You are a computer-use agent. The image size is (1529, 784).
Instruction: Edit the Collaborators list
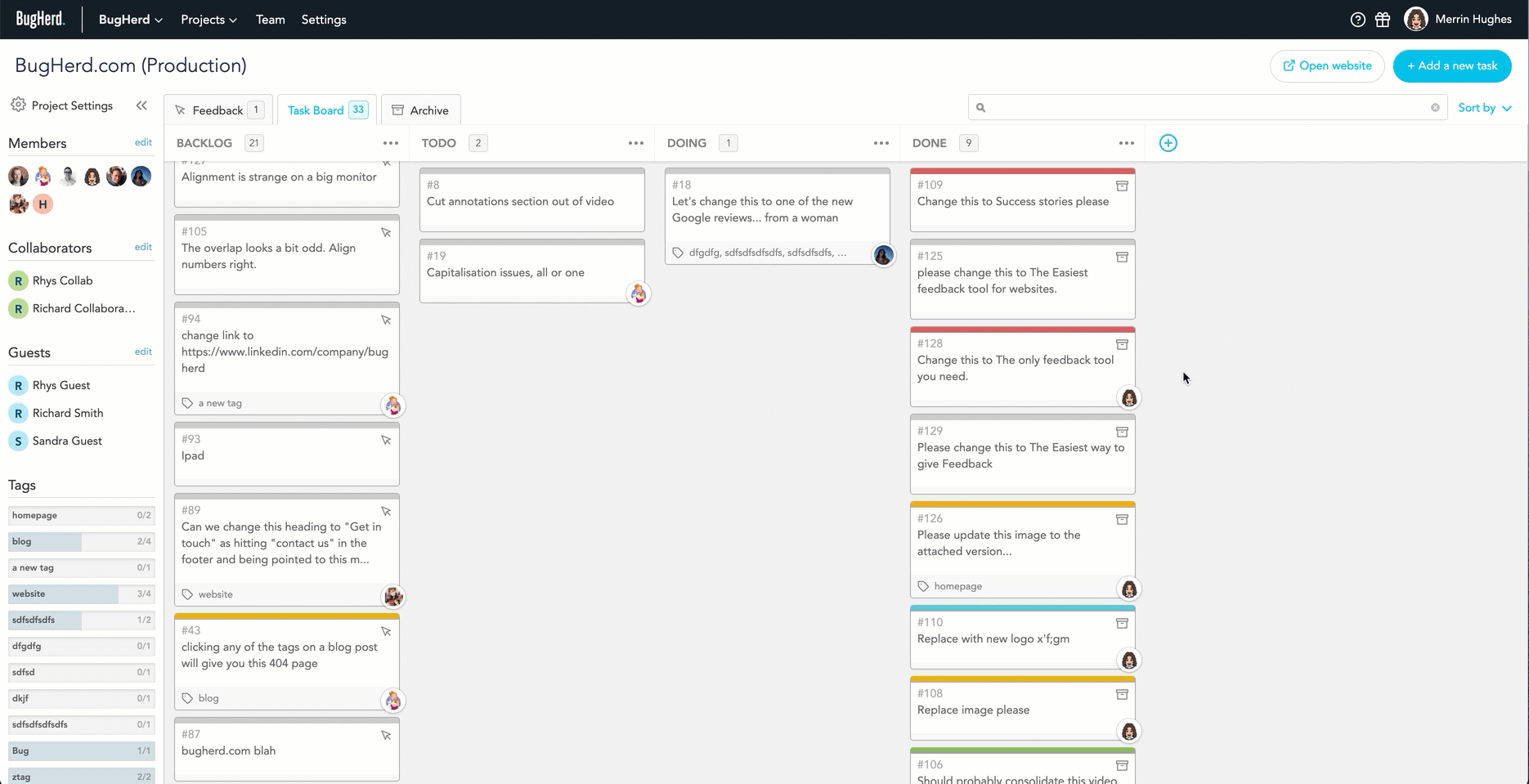(x=143, y=247)
